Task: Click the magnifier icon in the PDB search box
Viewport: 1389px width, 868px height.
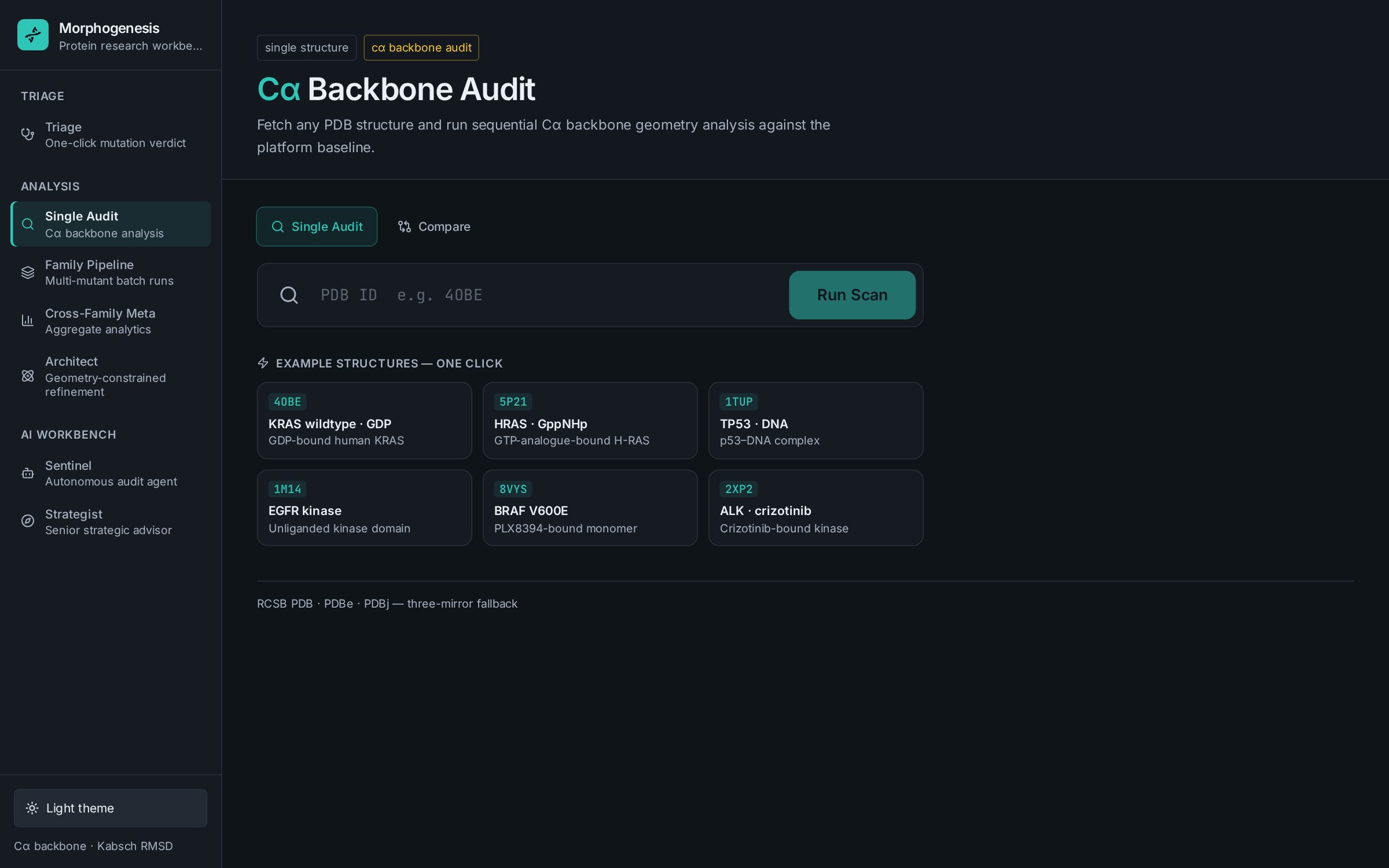Action: (289, 295)
